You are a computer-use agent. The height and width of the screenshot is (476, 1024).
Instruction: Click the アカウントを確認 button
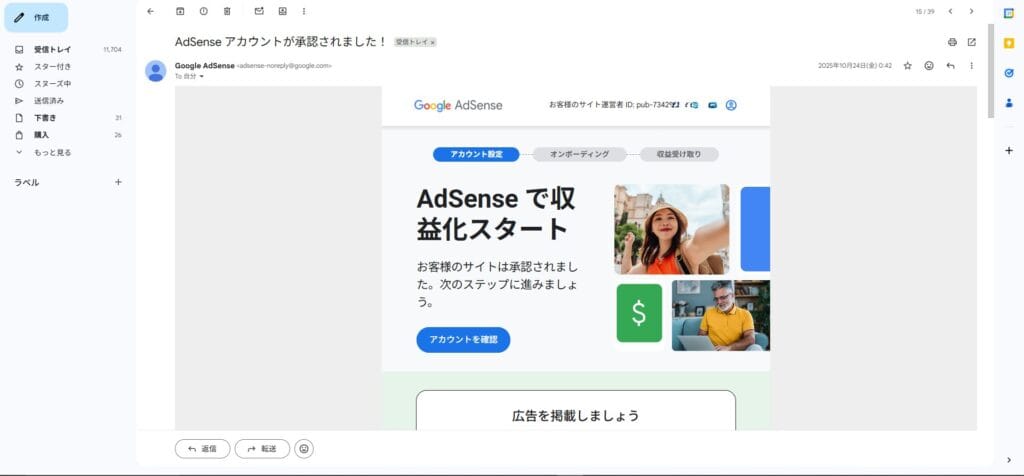tap(463, 340)
